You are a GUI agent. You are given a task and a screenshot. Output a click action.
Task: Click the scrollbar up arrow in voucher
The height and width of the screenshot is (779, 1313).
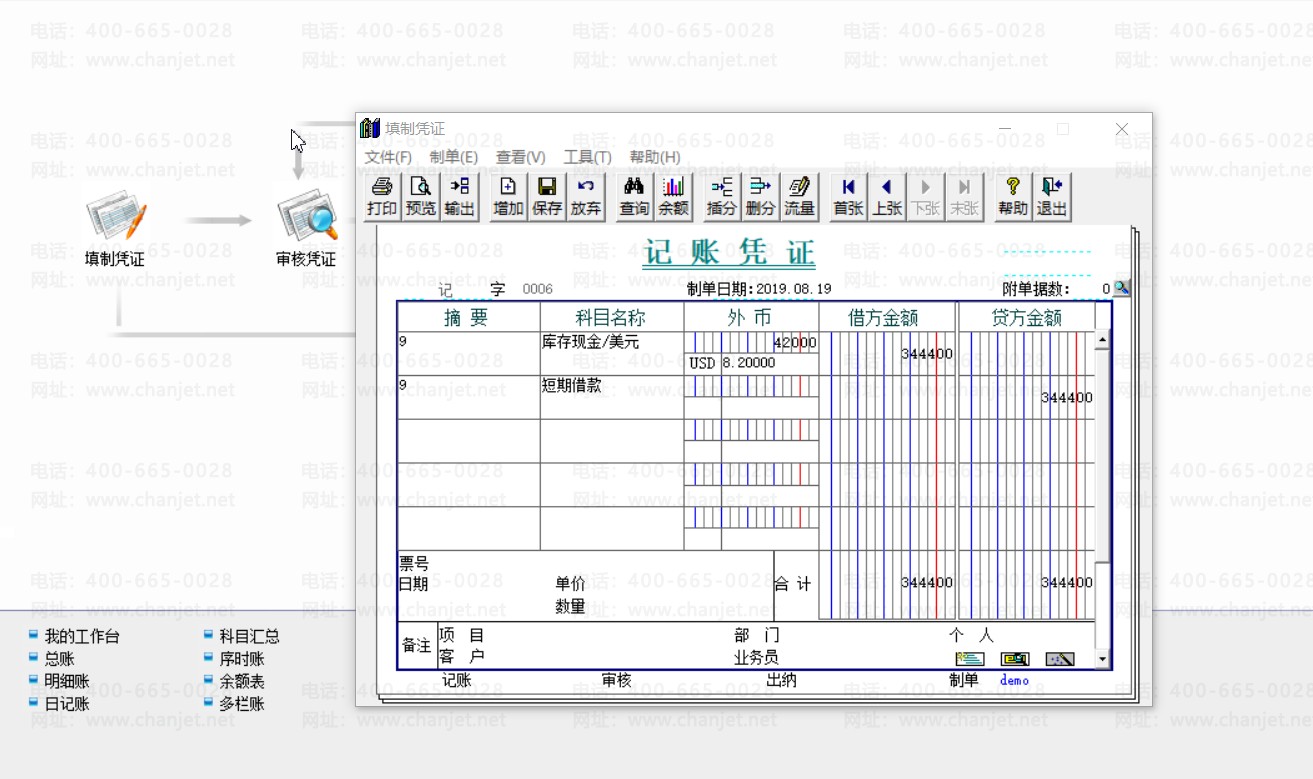(x=1103, y=341)
